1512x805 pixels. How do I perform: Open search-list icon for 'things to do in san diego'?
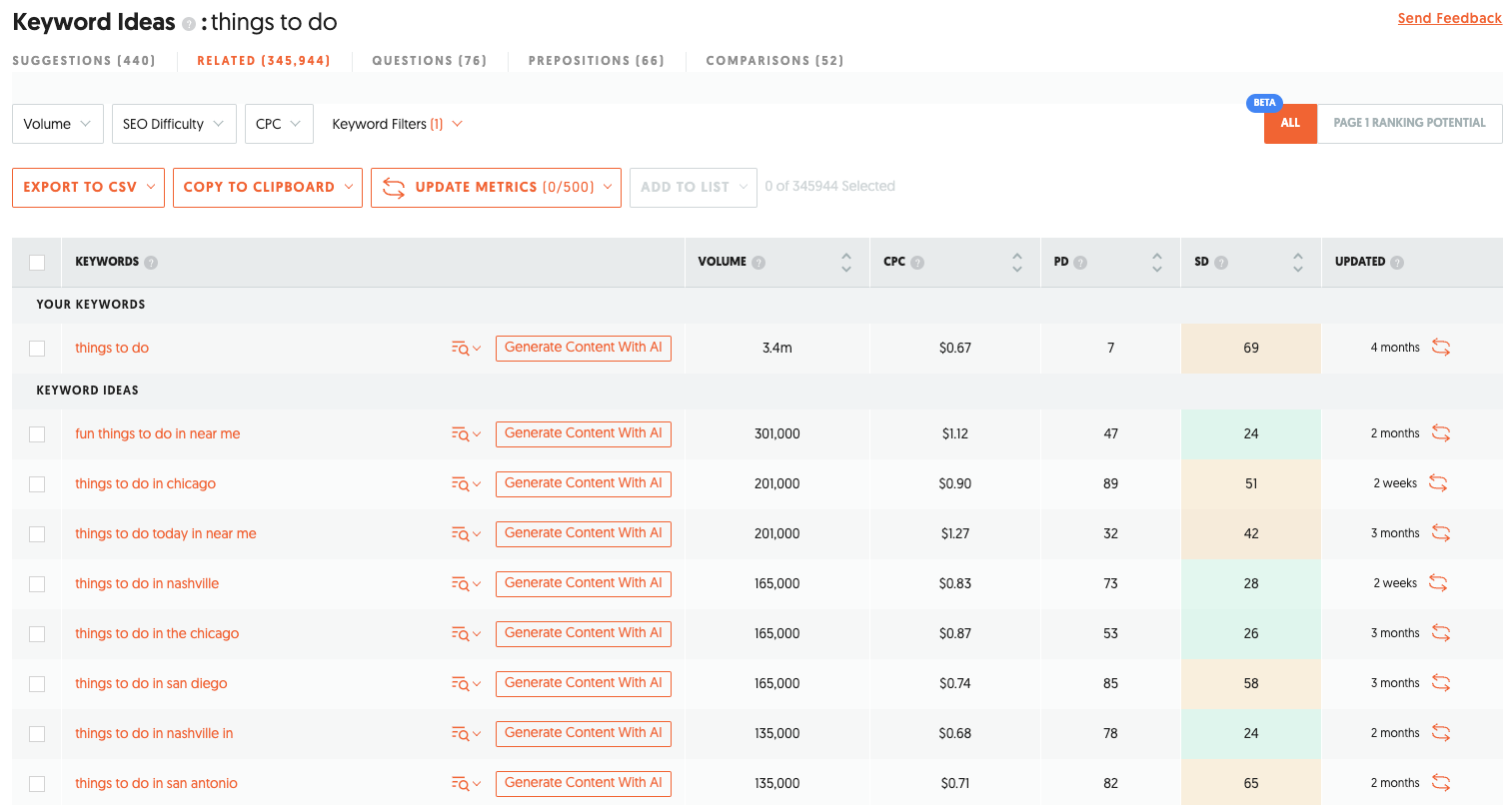click(x=466, y=683)
